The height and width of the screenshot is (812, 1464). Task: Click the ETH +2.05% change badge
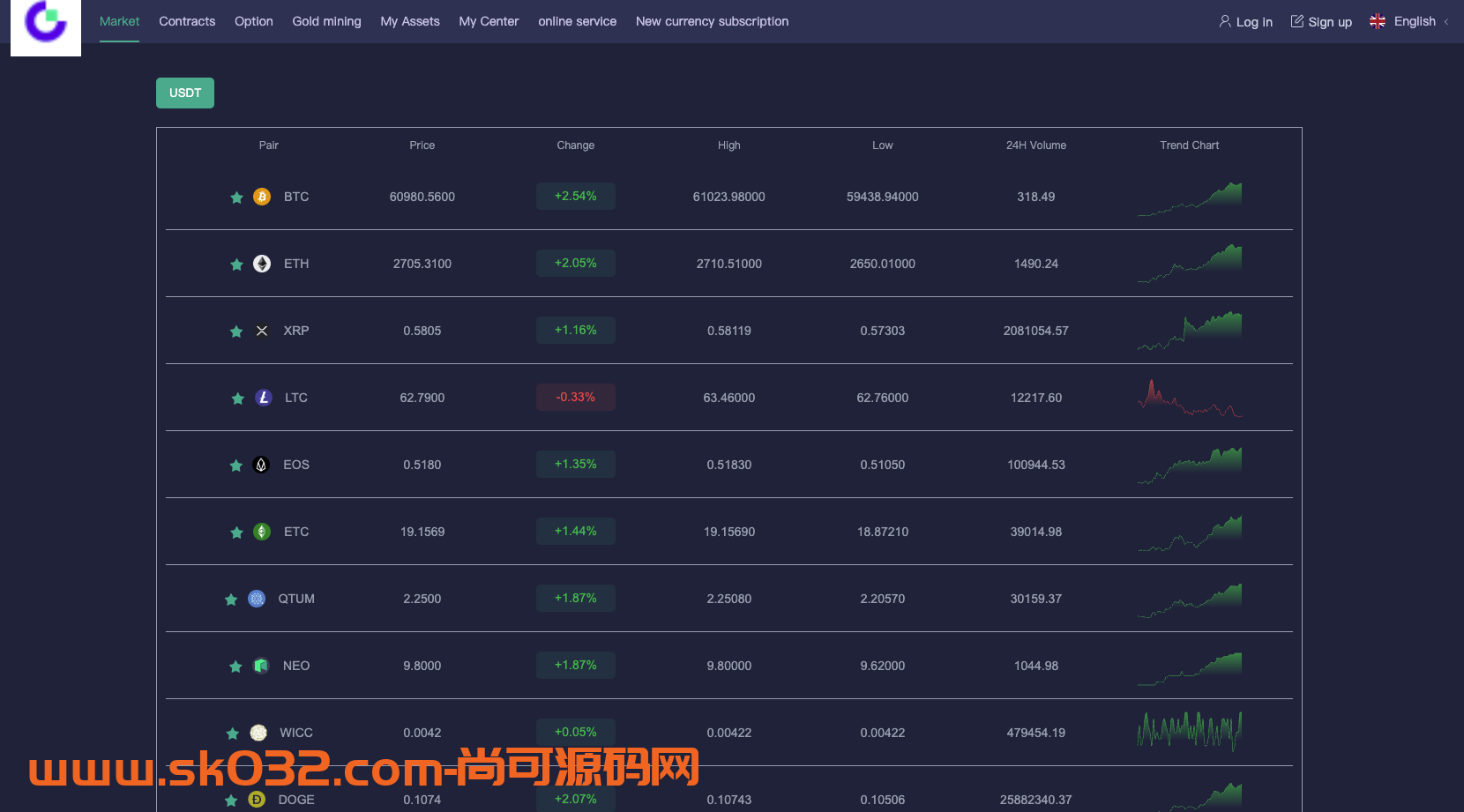(576, 263)
